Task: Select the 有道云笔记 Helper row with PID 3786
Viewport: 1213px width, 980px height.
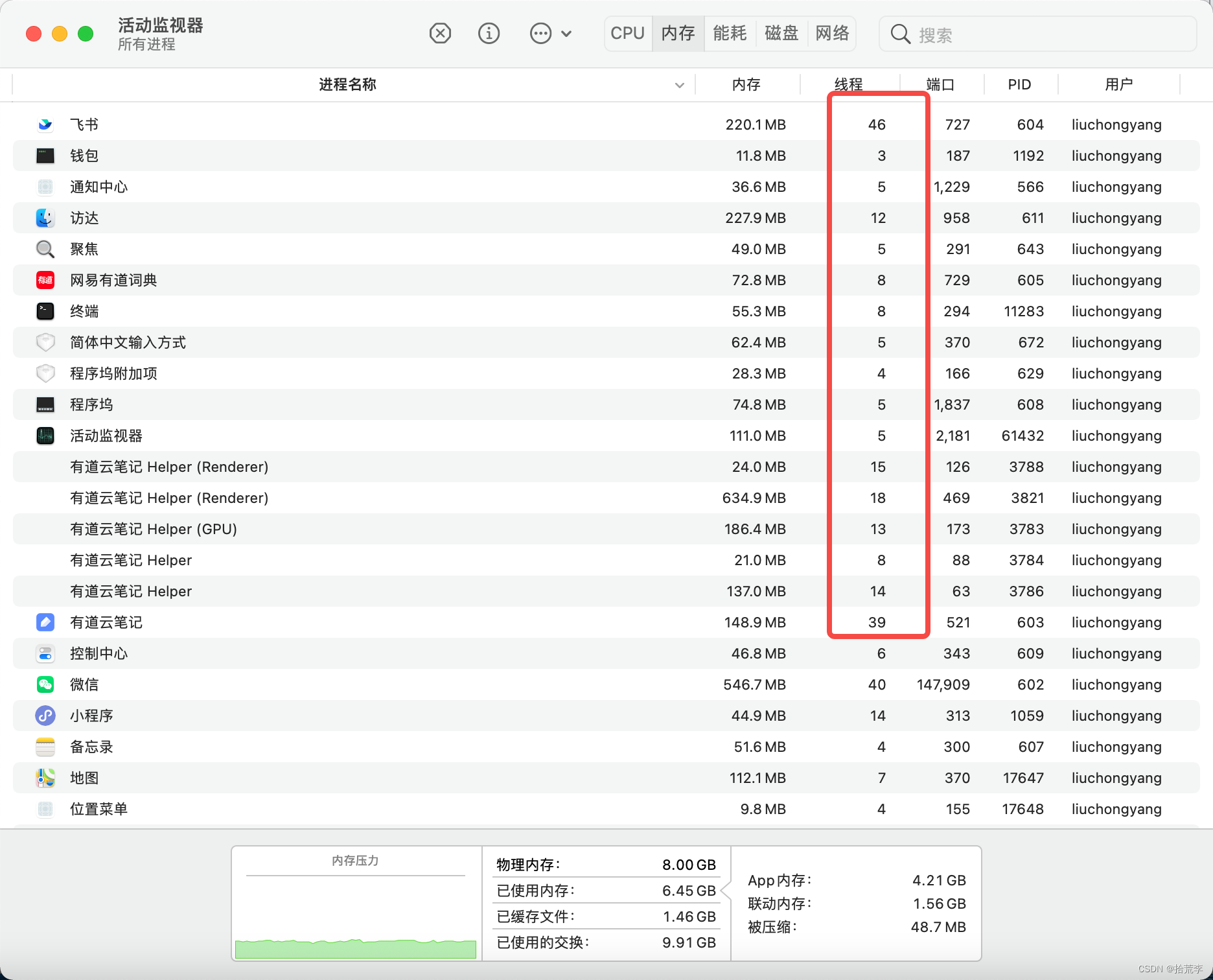Action: pos(606,591)
